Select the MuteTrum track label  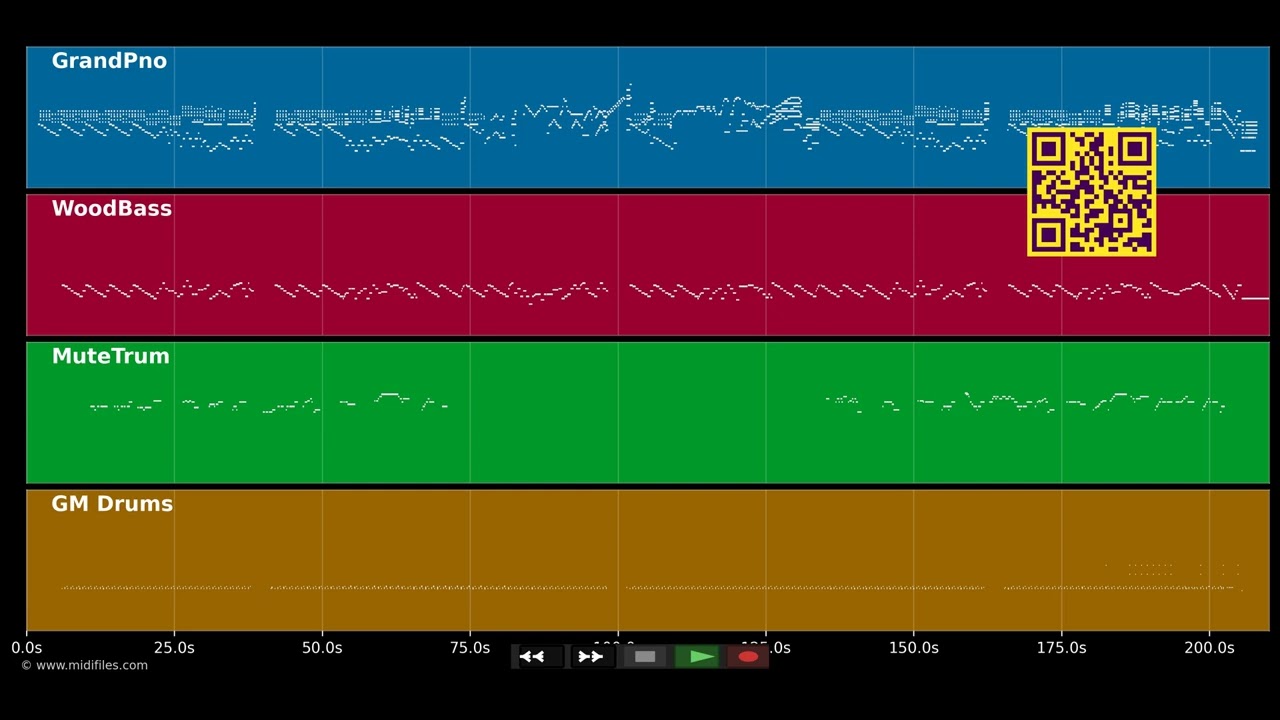[x=110, y=356]
